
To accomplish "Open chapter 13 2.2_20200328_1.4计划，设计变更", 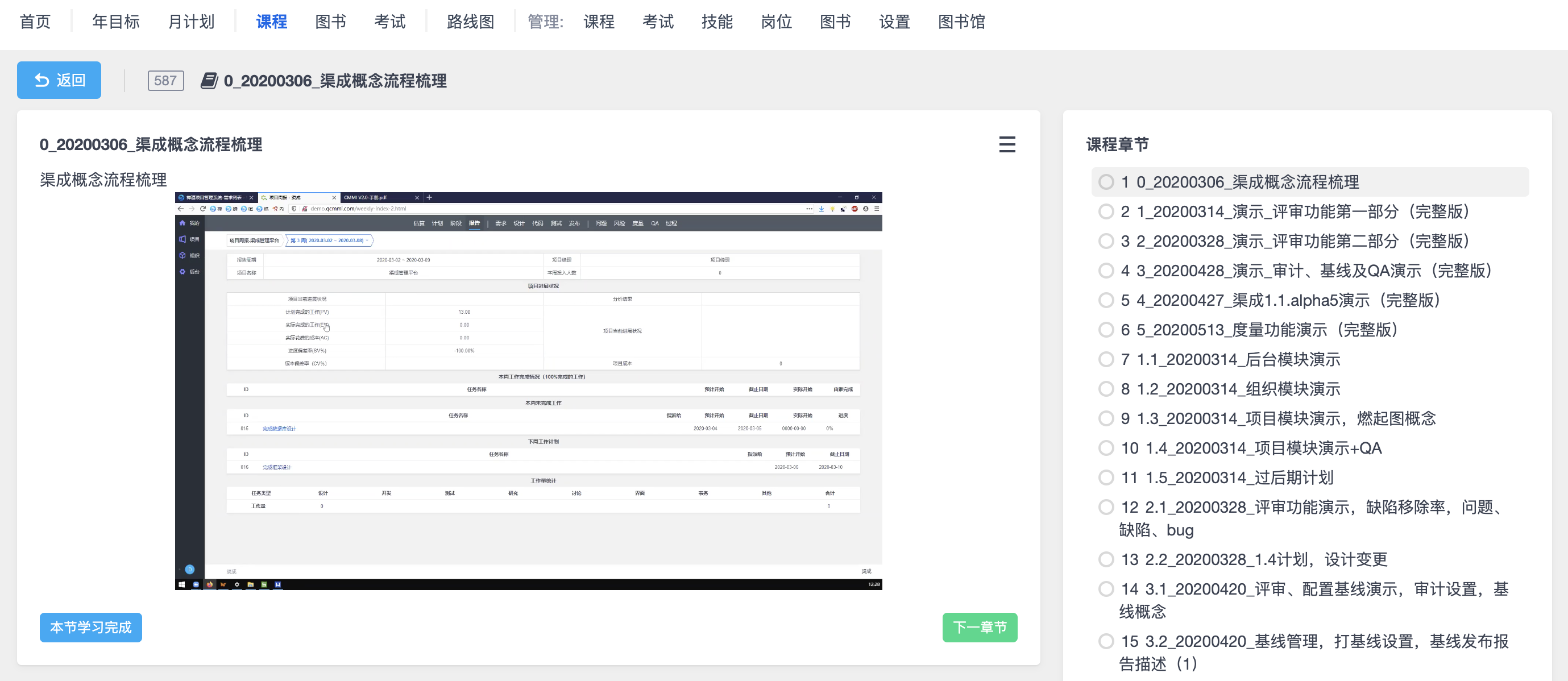I will pyautogui.click(x=1254, y=559).
